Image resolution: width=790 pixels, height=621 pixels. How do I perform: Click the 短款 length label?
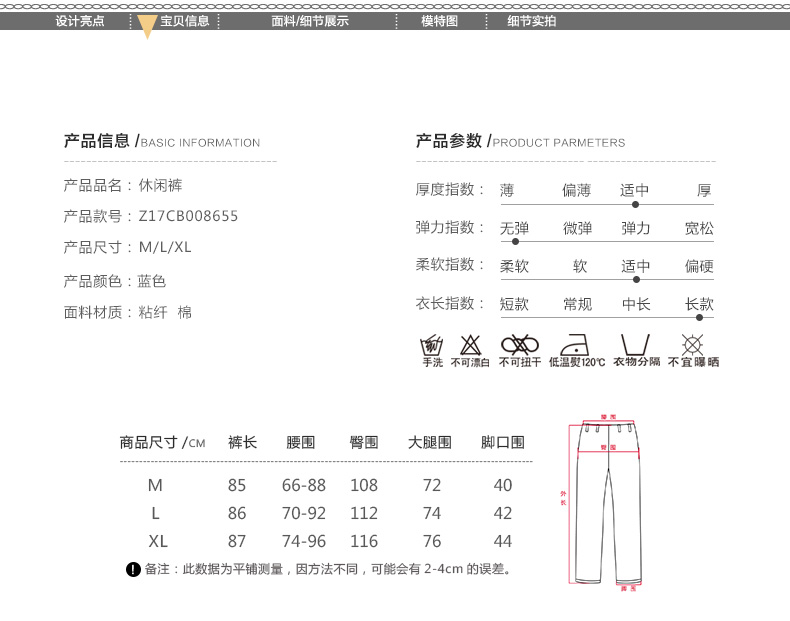[x=514, y=304]
